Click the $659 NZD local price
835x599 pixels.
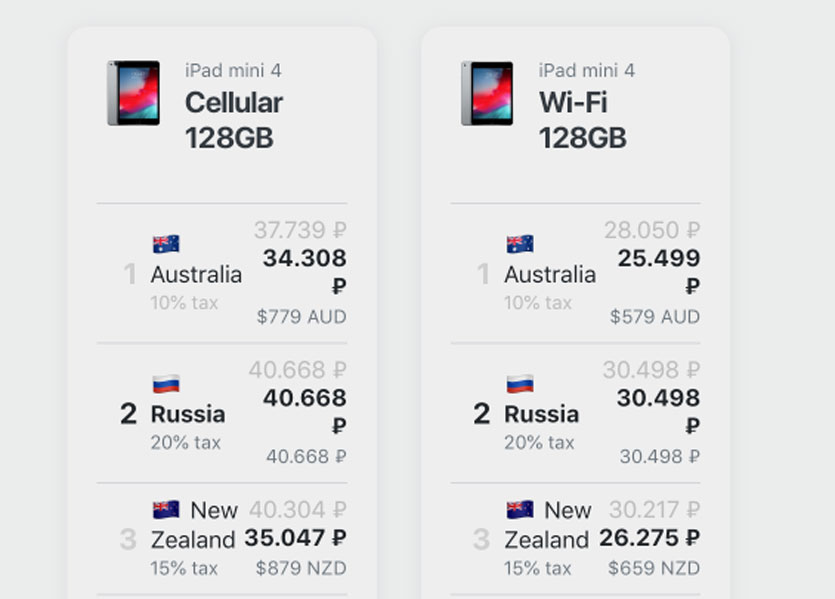tap(654, 568)
